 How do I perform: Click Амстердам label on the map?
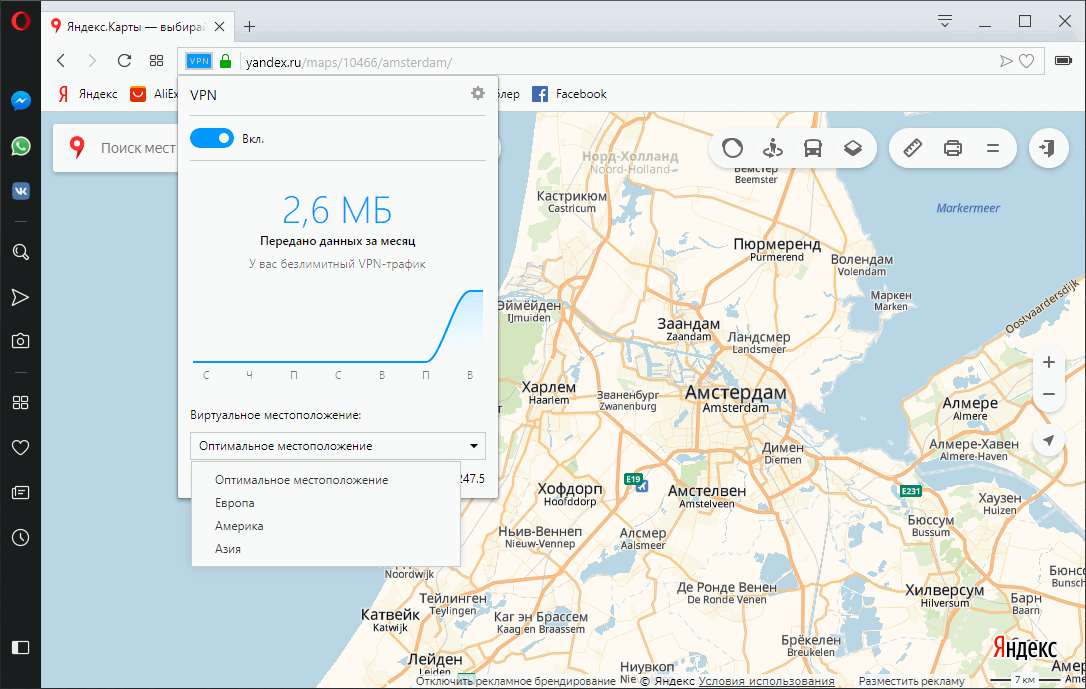(736, 393)
